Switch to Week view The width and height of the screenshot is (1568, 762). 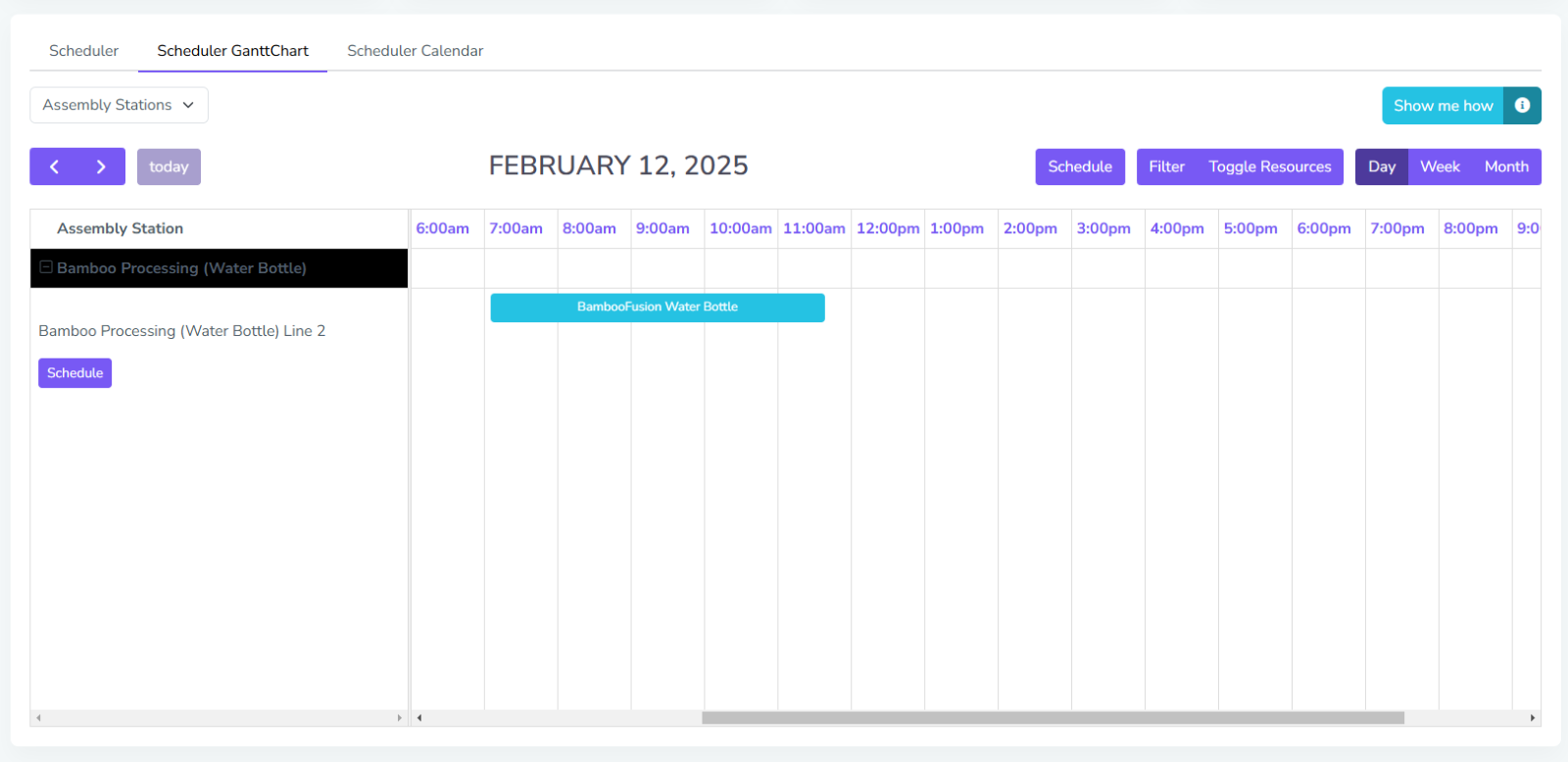point(1440,167)
